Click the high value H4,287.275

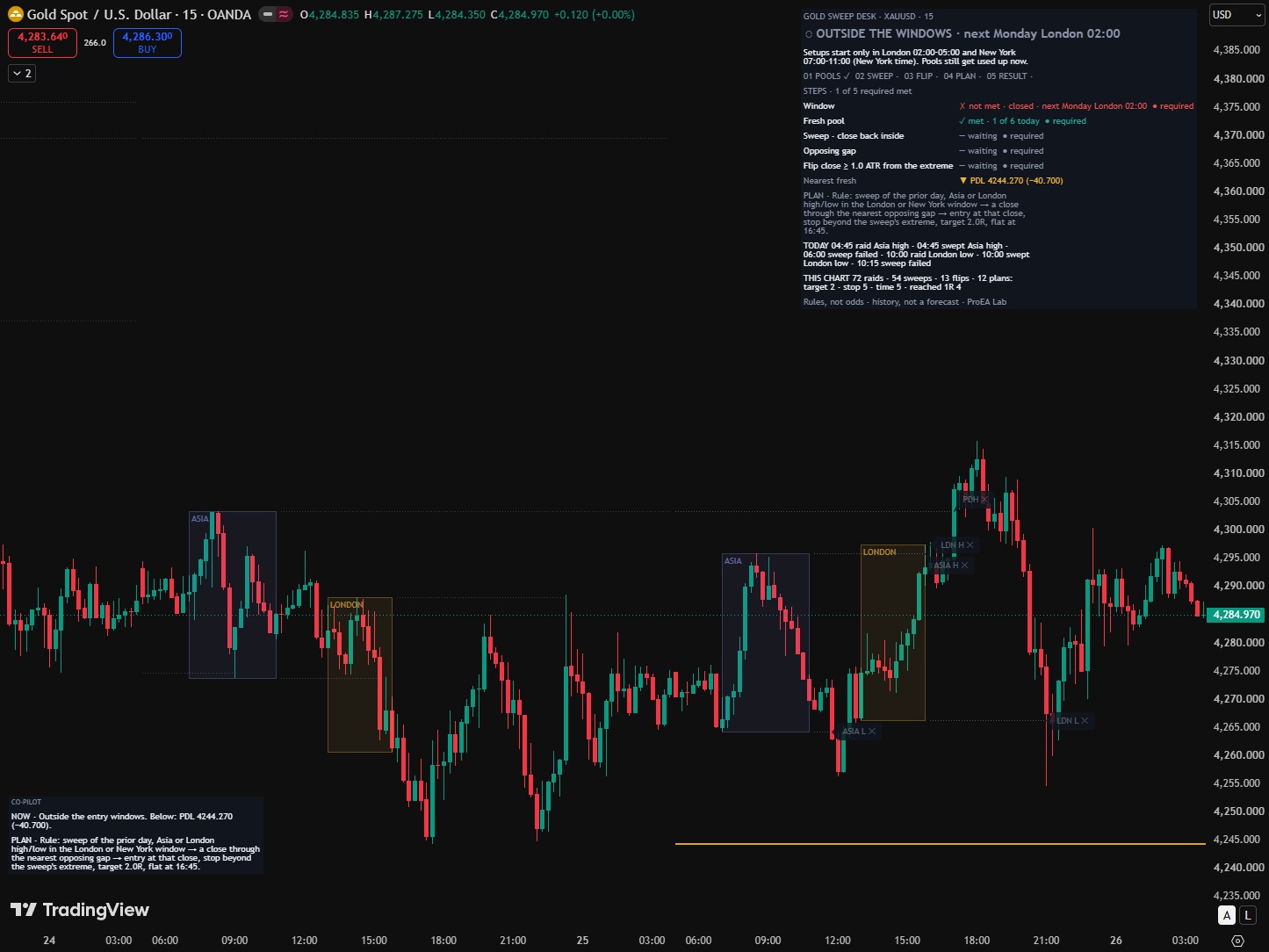tap(393, 14)
